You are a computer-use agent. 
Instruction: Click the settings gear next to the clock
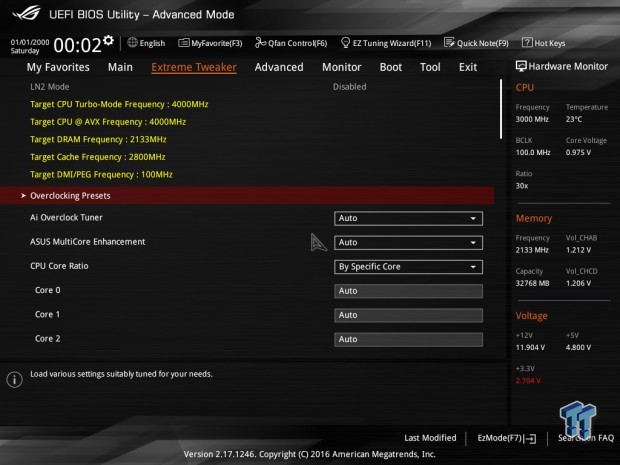point(108,40)
